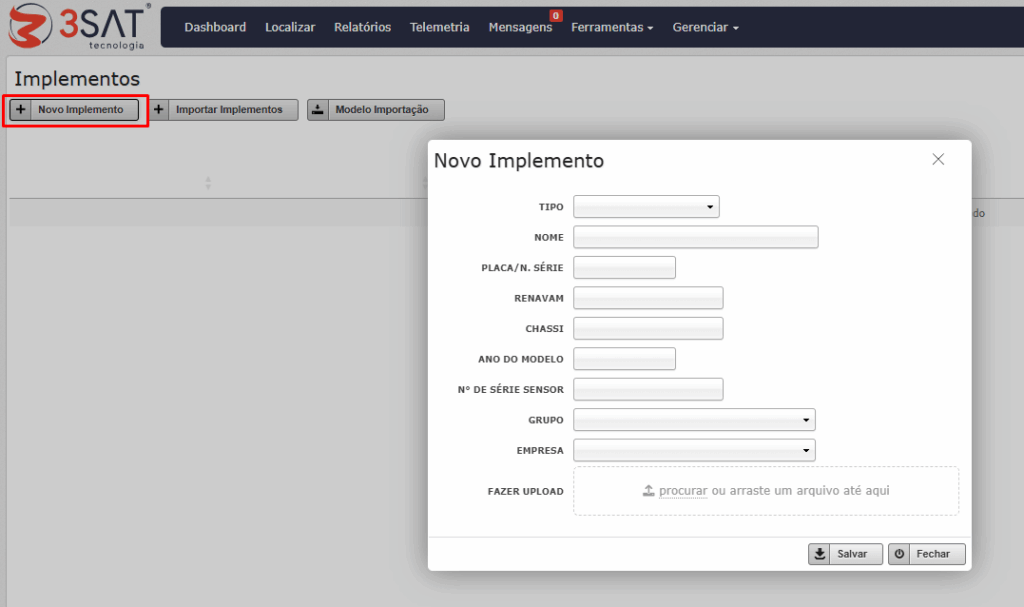Click the plus icon on Novo Implemento

21,110
